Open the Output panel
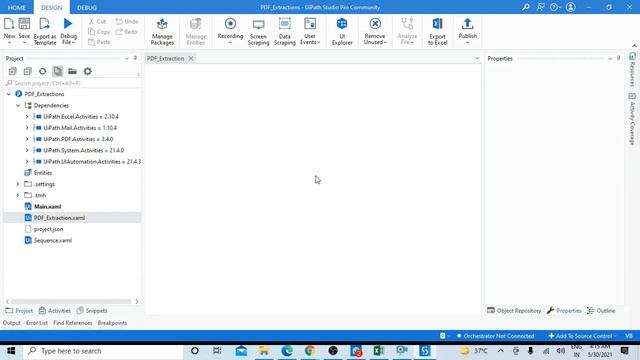The width and height of the screenshot is (640, 360). 11,323
